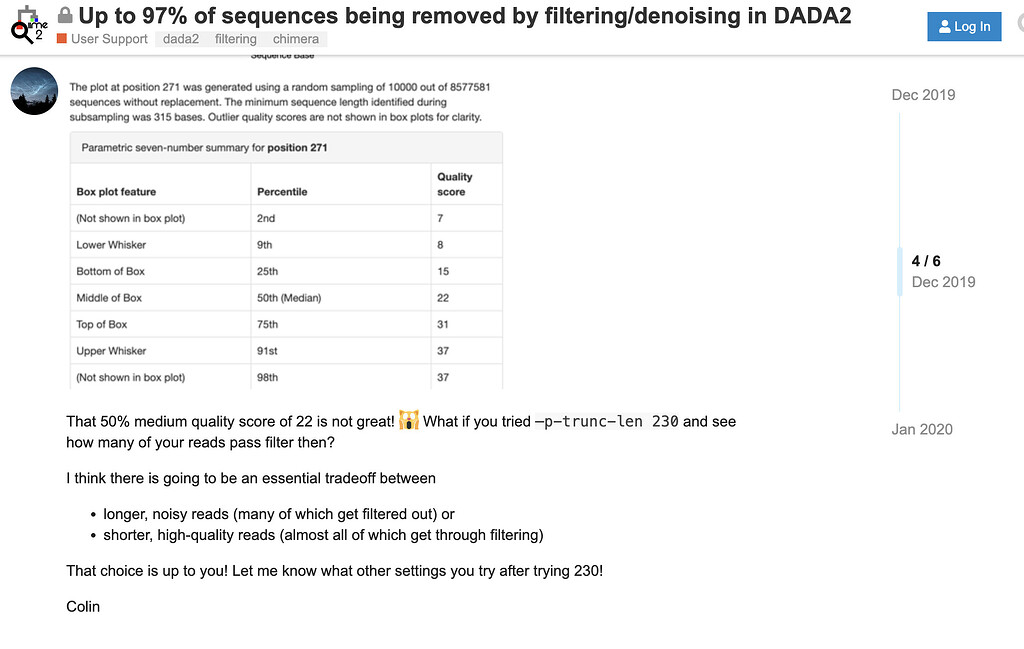Click the '4 / 6' post counter

[x=925, y=261]
